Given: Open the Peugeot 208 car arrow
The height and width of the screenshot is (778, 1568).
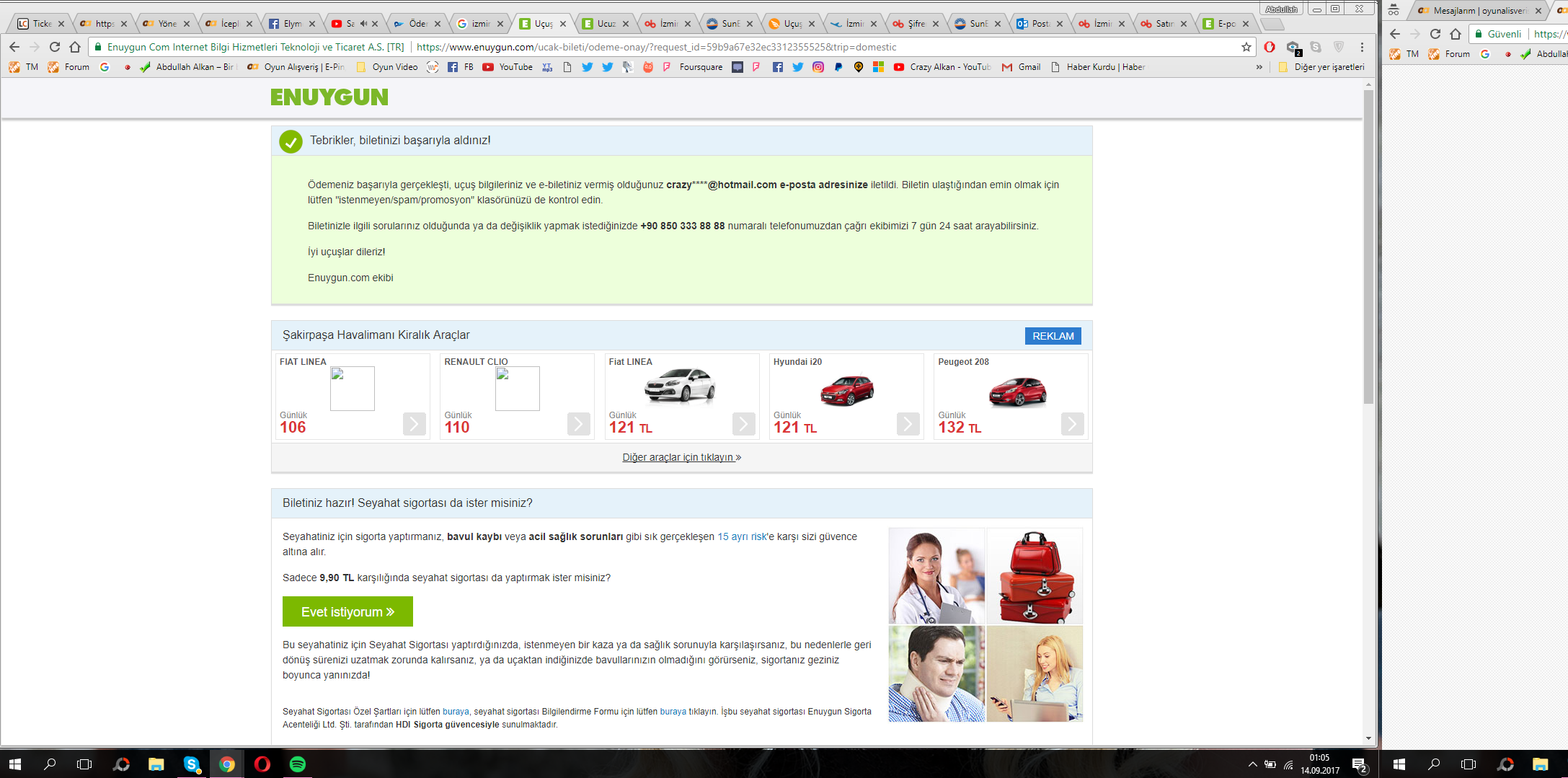Looking at the screenshot, I should pyautogui.click(x=1072, y=424).
